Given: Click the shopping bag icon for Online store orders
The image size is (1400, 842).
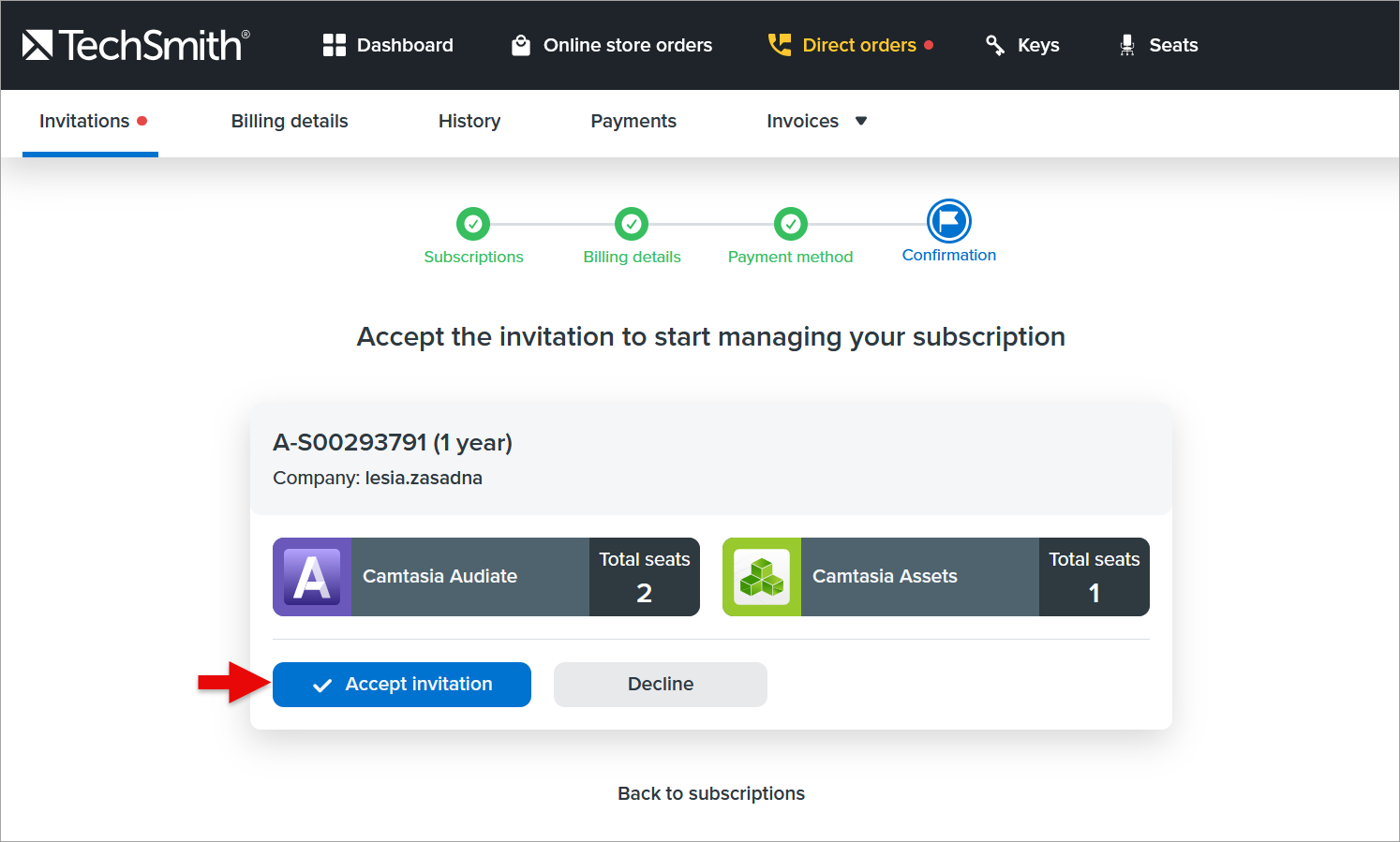Looking at the screenshot, I should click(x=521, y=45).
